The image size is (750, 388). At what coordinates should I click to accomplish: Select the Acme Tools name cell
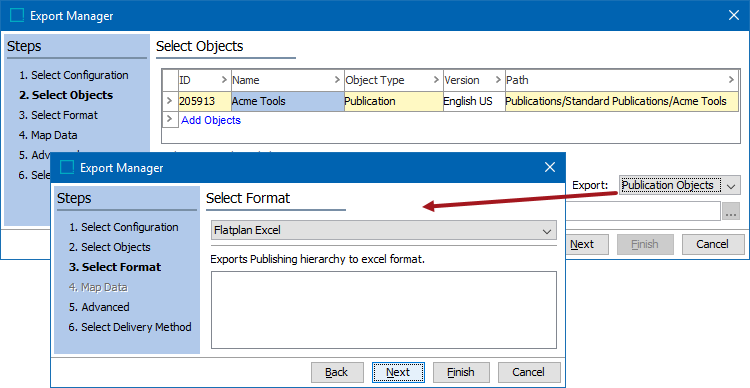click(287, 101)
